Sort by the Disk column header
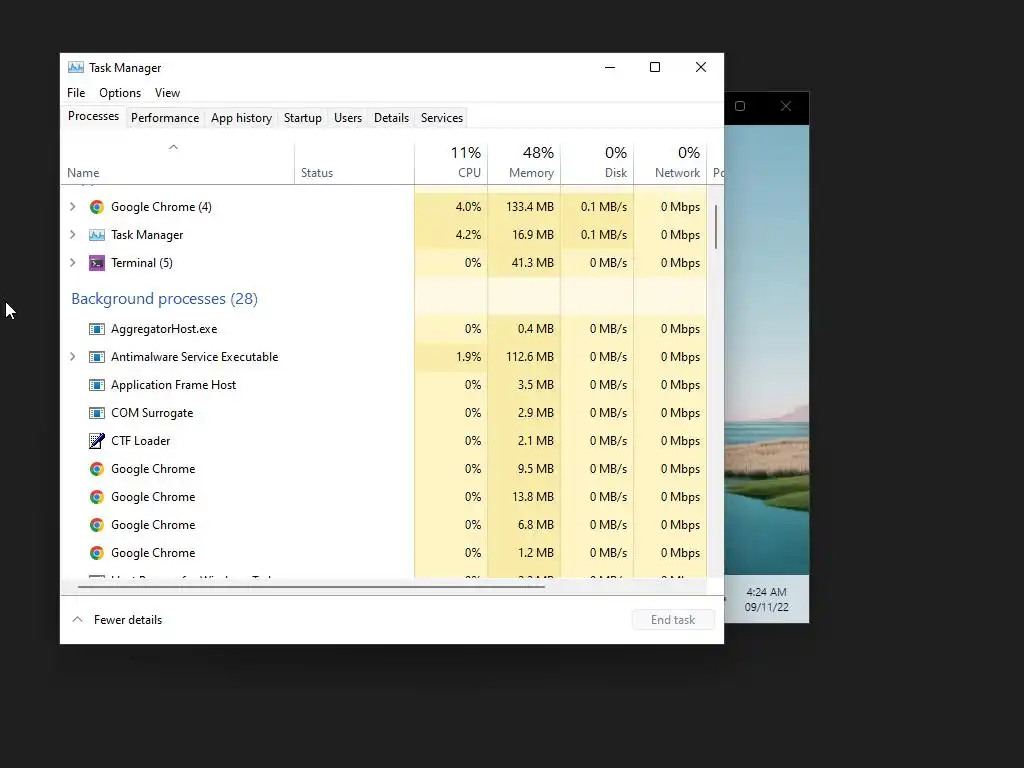The width and height of the screenshot is (1024, 768). point(598,162)
